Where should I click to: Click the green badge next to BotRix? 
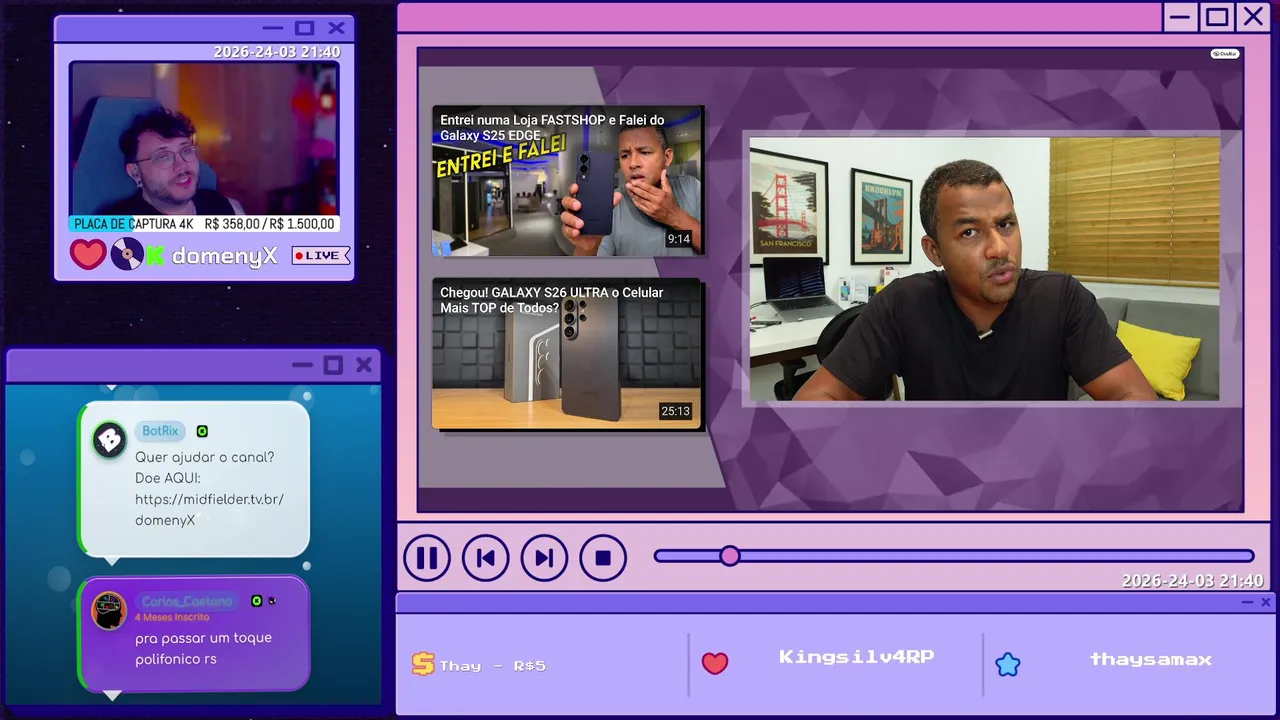202,431
